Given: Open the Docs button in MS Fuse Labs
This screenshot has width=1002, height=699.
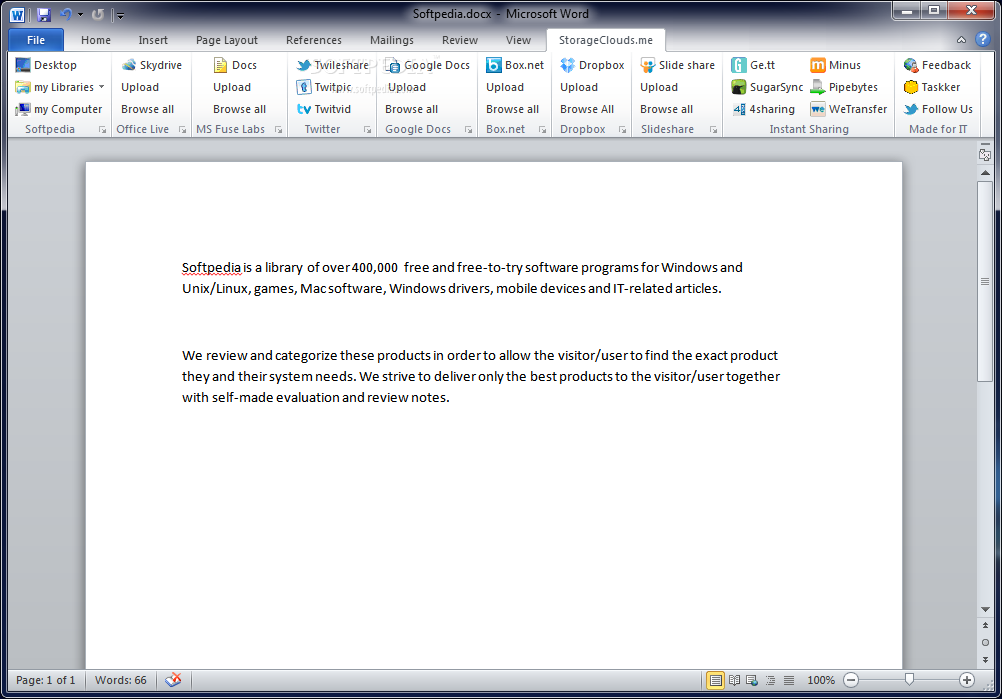Looking at the screenshot, I should tap(235, 65).
